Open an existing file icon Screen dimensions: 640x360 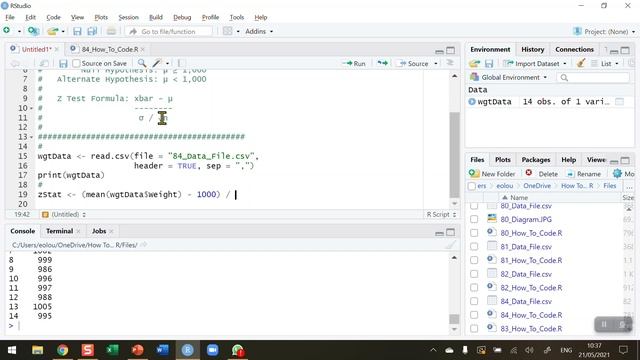pos(52,31)
